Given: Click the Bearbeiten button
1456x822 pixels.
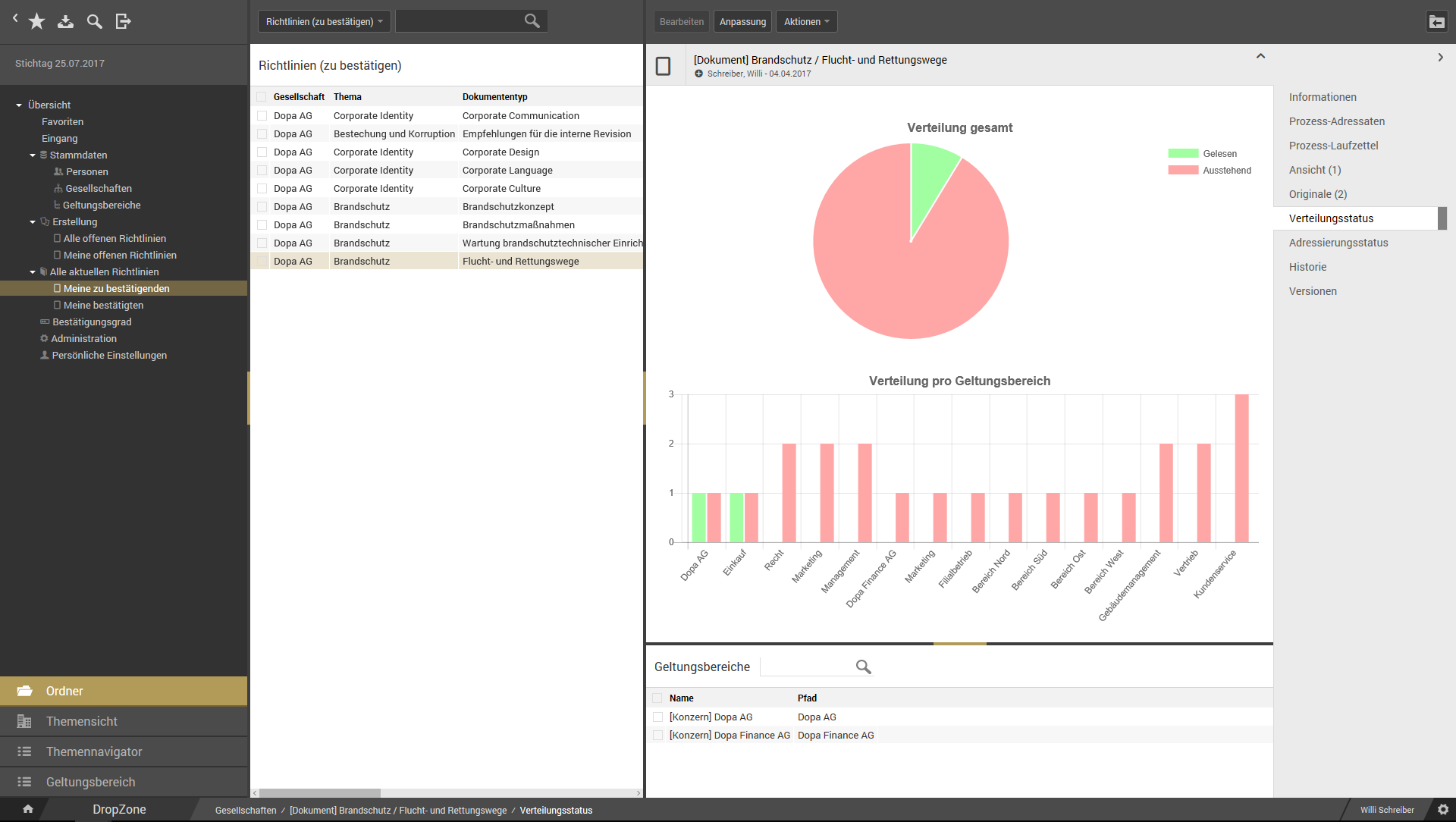Looking at the screenshot, I should pos(682,21).
